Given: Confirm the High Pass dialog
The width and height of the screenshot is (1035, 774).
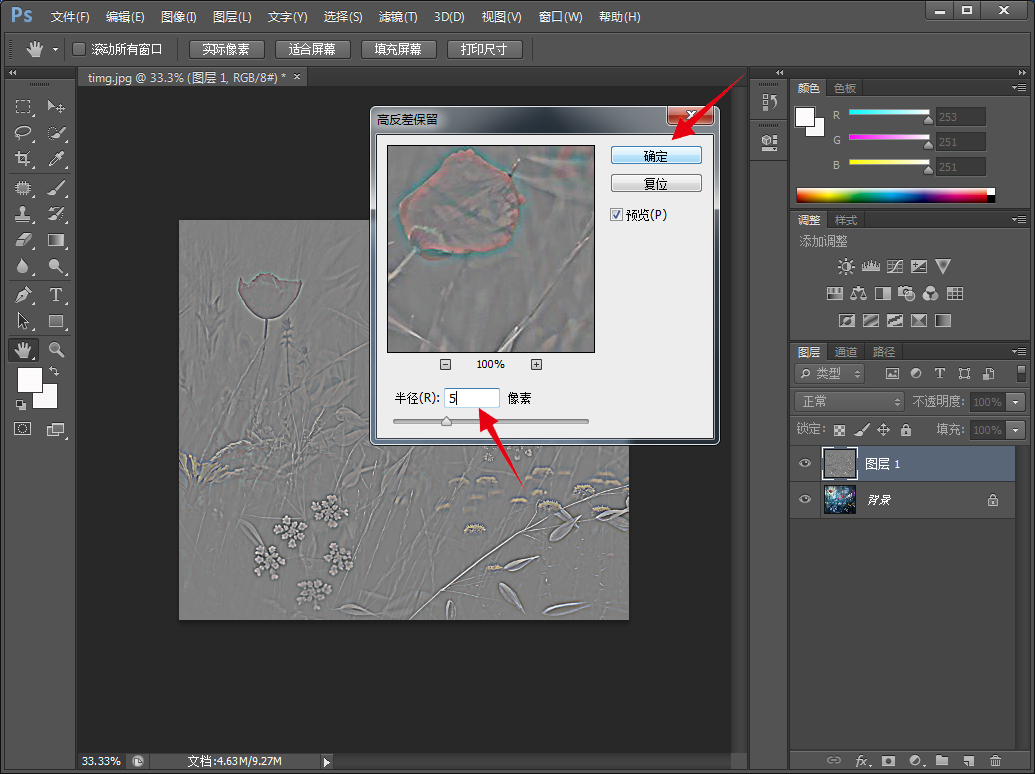Looking at the screenshot, I should click(x=656, y=156).
